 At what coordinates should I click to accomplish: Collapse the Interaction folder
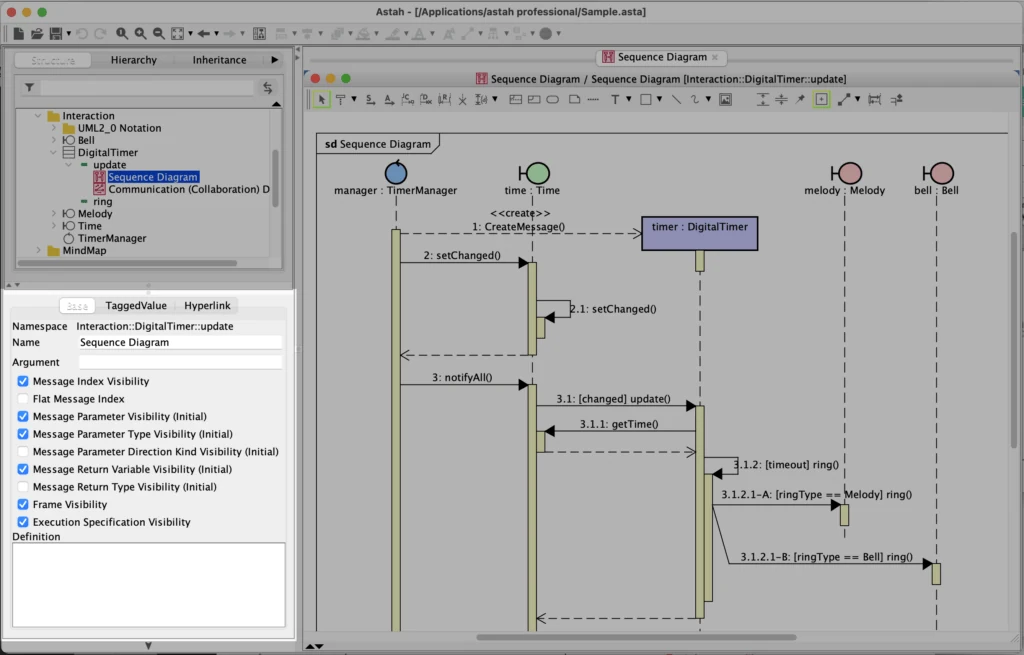click(38, 116)
